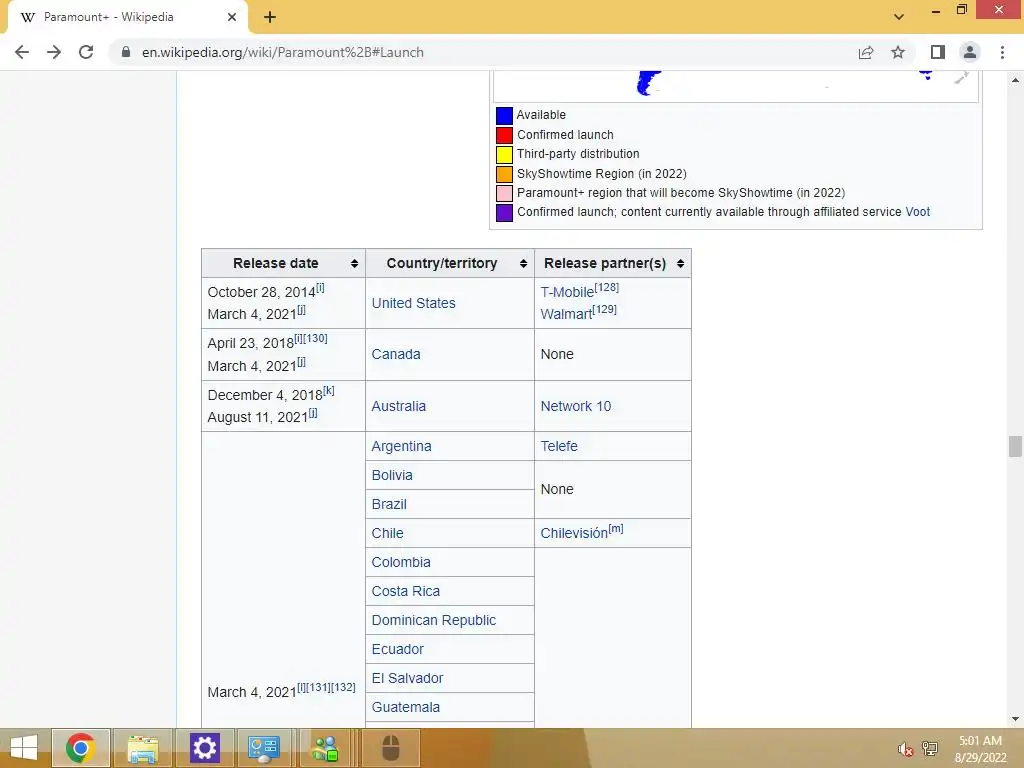Open the Network 10 link
The height and width of the screenshot is (768, 1024).
(x=576, y=406)
